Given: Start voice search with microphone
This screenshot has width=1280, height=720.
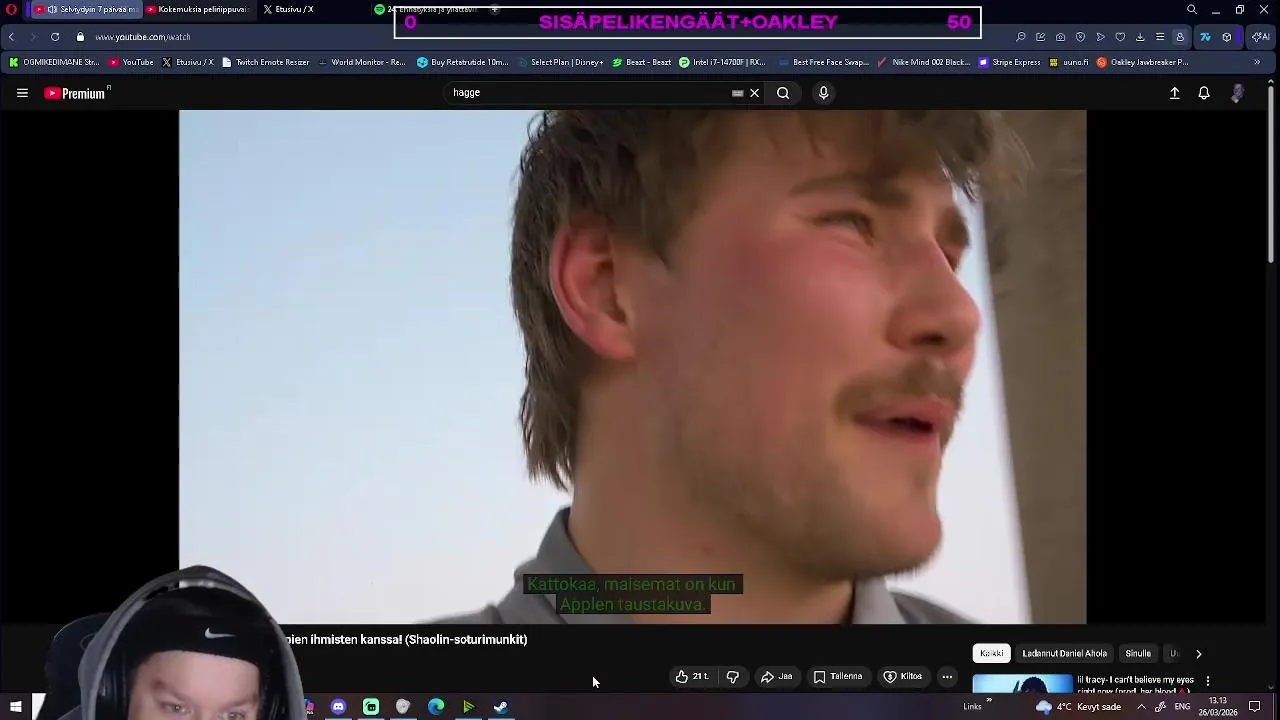Looking at the screenshot, I should [x=824, y=93].
